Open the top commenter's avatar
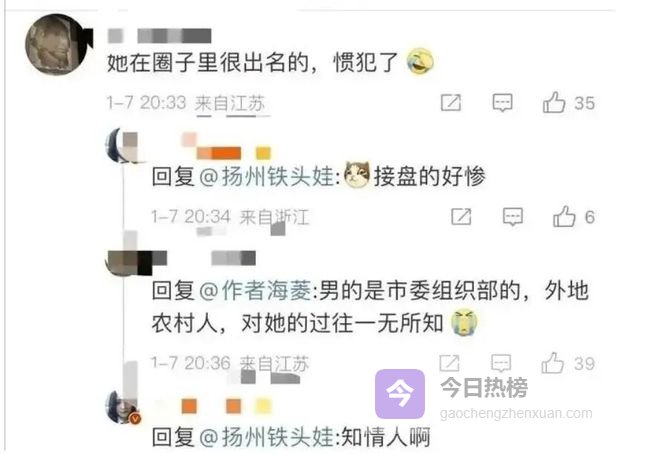660x454 pixels. 57,44
